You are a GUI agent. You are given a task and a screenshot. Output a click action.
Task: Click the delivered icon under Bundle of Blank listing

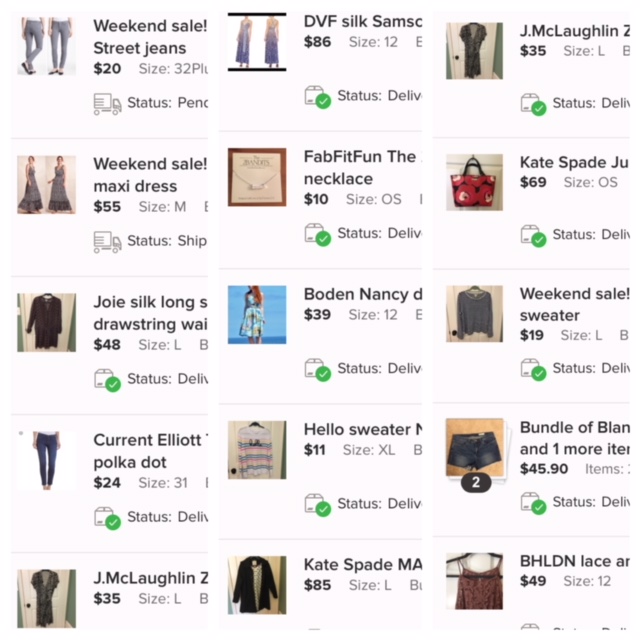coord(533,503)
